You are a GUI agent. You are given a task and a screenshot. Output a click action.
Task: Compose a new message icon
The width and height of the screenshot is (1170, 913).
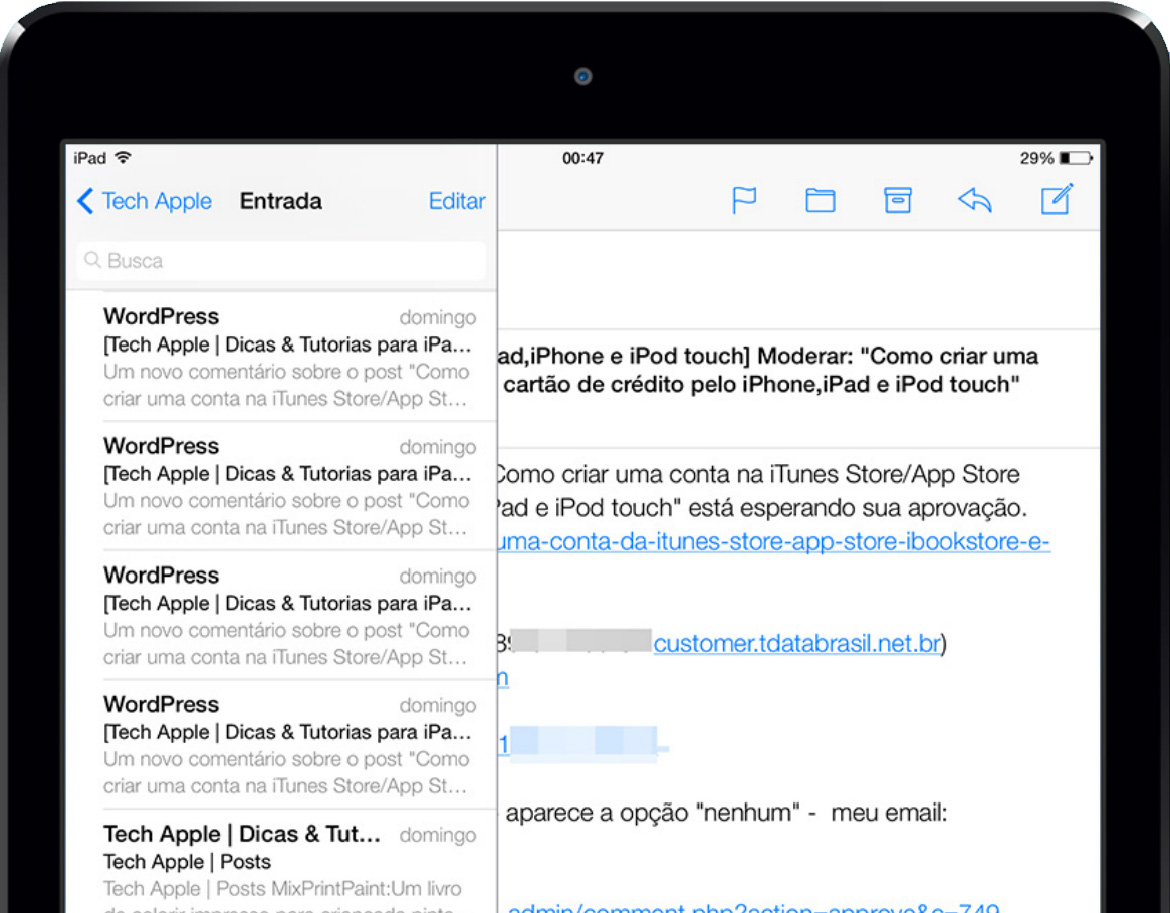pos(1057,198)
